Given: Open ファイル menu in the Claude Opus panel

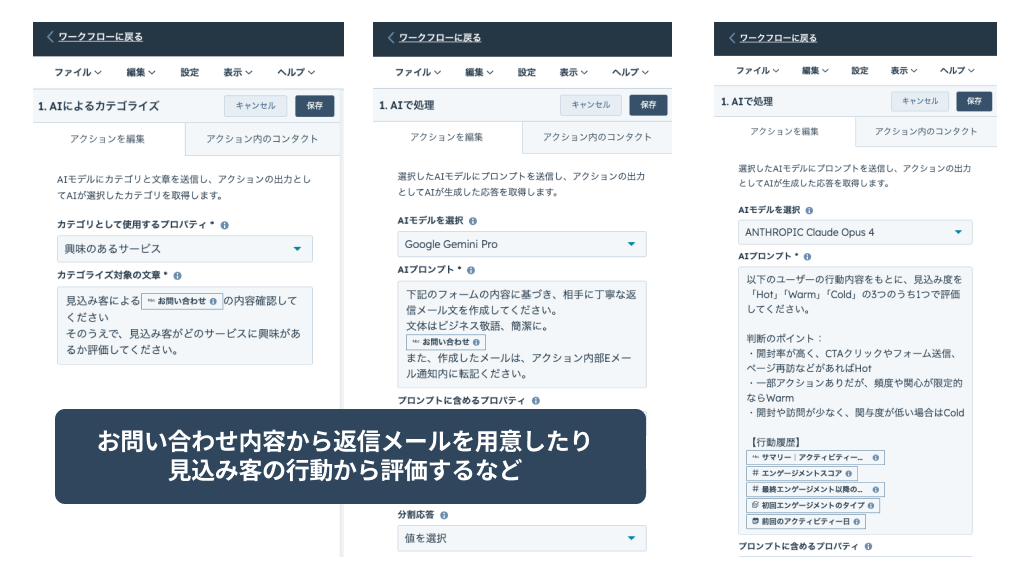Looking at the screenshot, I should click(x=757, y=71).
